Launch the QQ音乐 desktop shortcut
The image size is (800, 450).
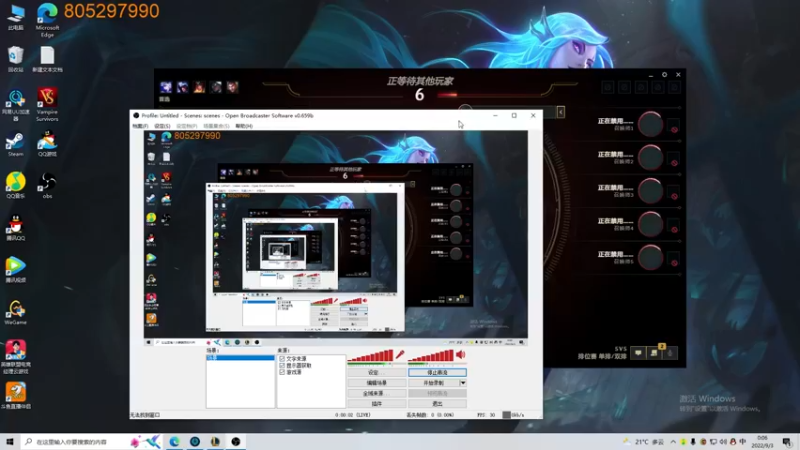pos(16,185)
